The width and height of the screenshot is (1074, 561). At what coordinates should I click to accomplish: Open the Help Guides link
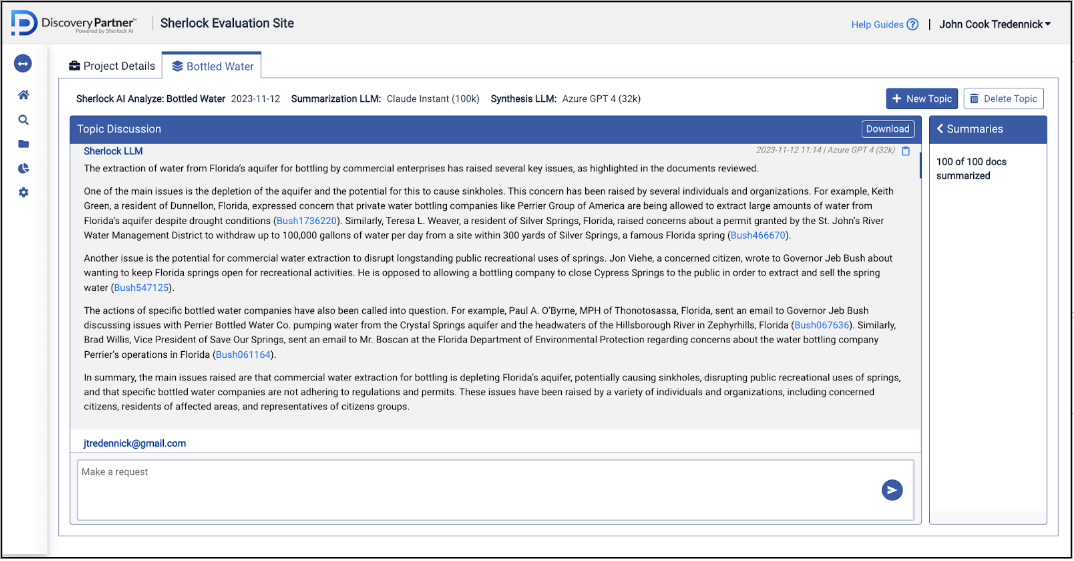click(884, 24)
